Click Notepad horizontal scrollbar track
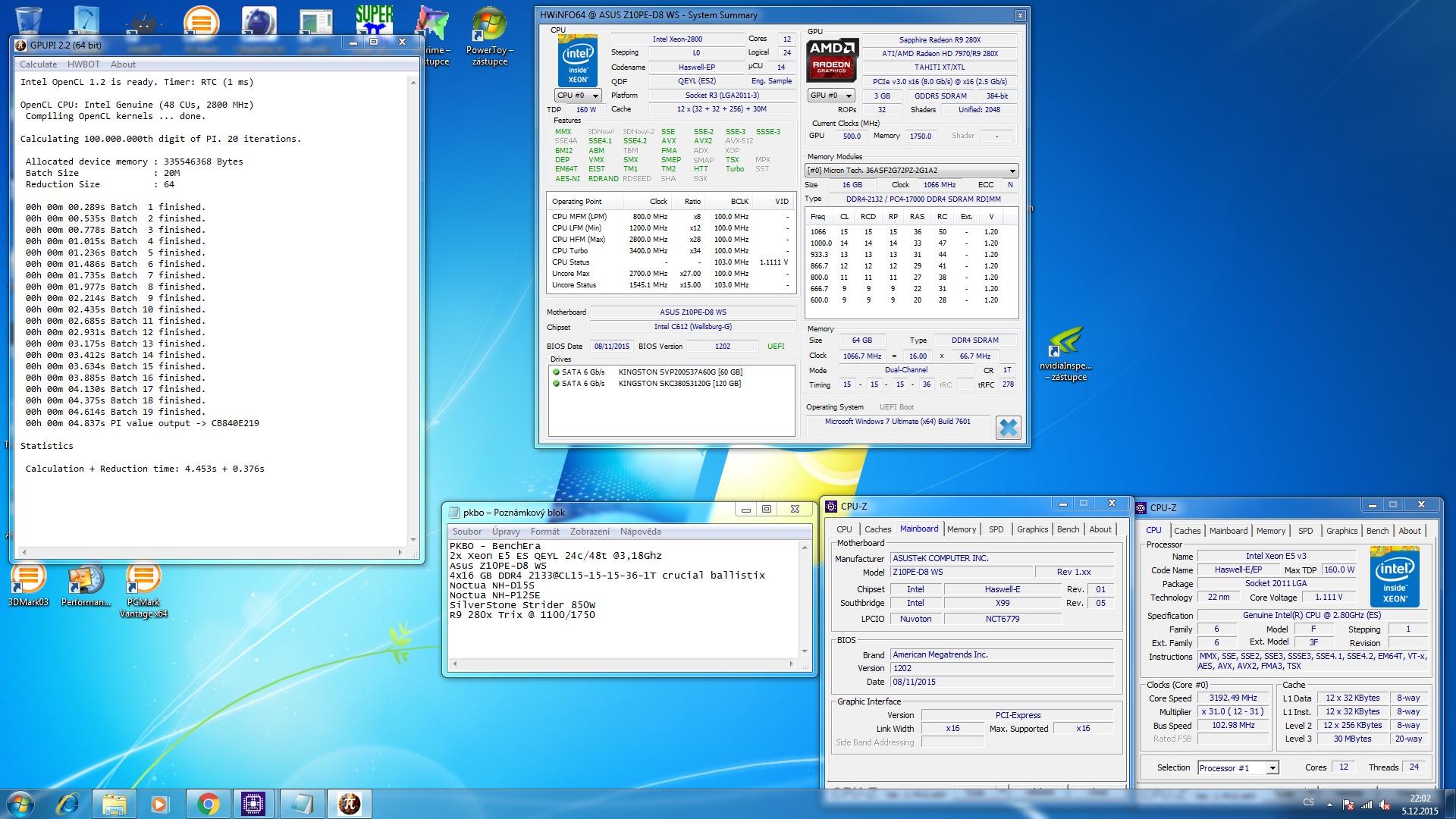 (622, 664)
